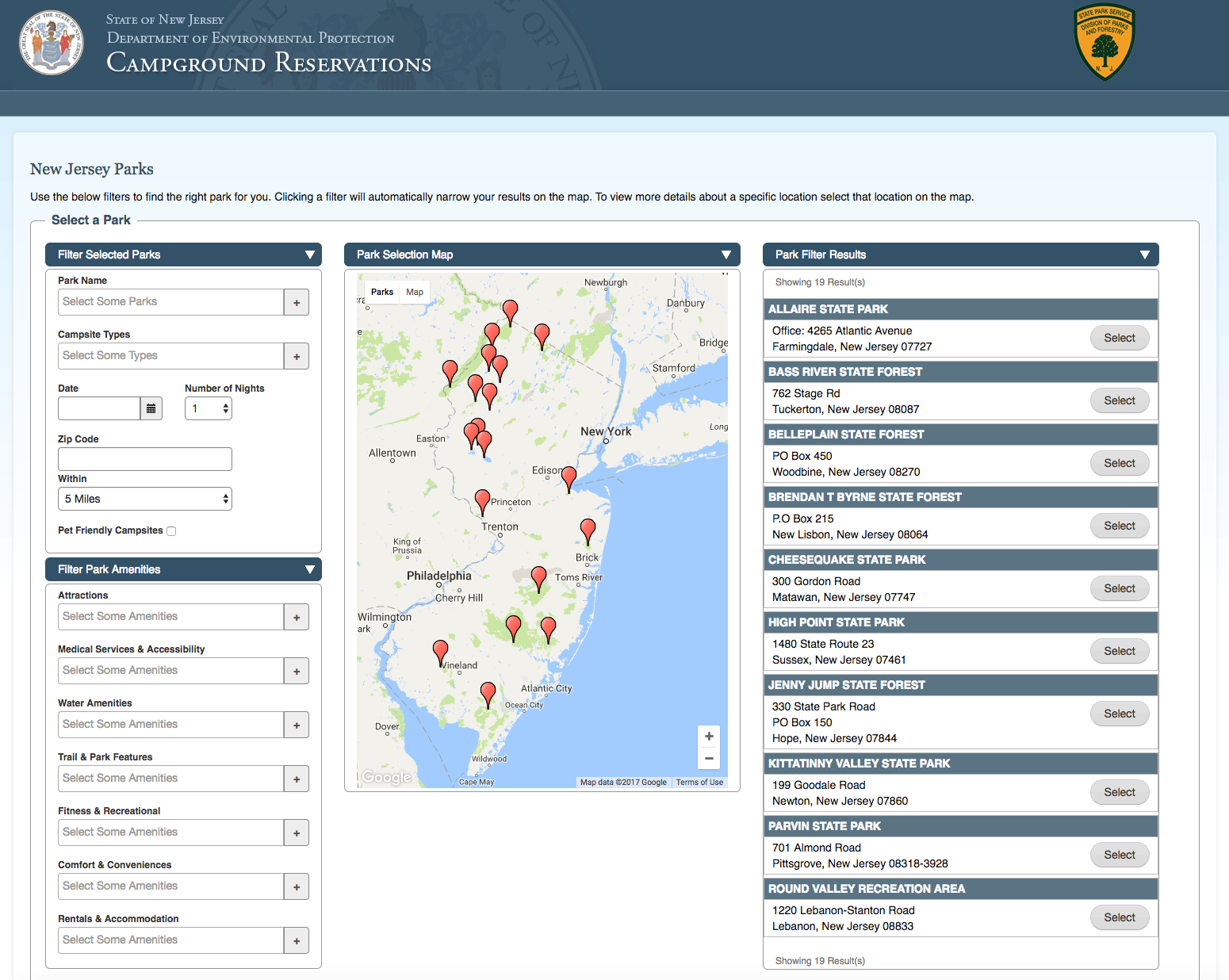This screenshot has width=1229, height=980.
Task: Open the Fitness & Recreational combo box
Action: coord(170,833)
